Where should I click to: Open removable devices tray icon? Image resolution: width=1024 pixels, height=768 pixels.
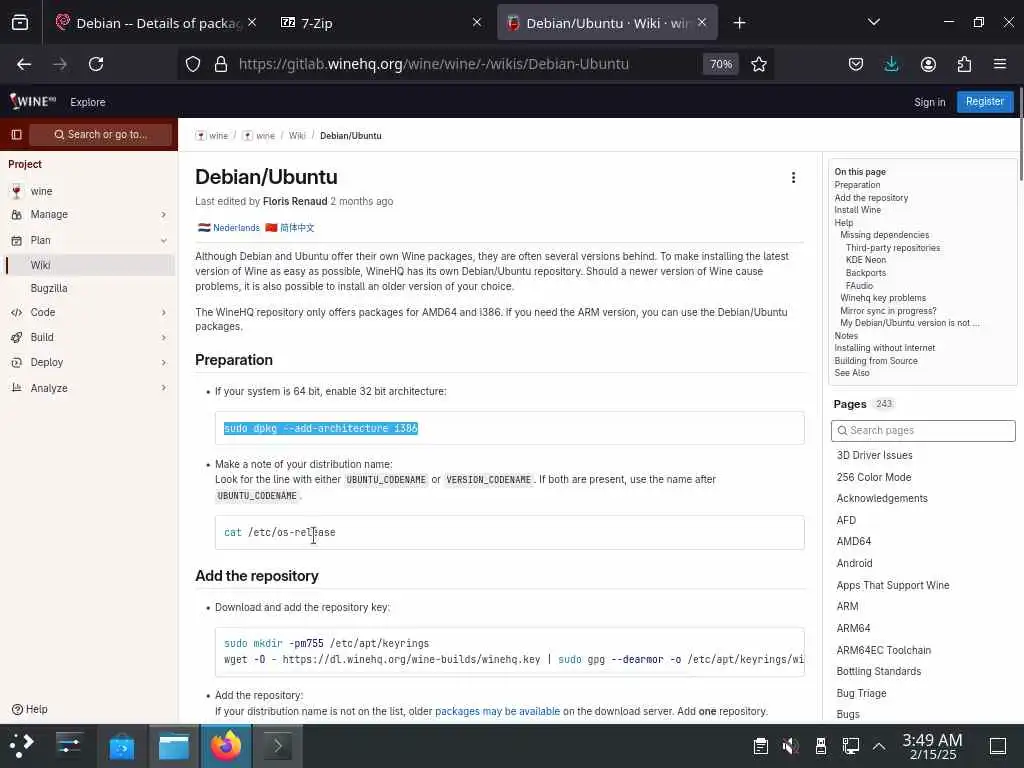(x=821, y=746)
